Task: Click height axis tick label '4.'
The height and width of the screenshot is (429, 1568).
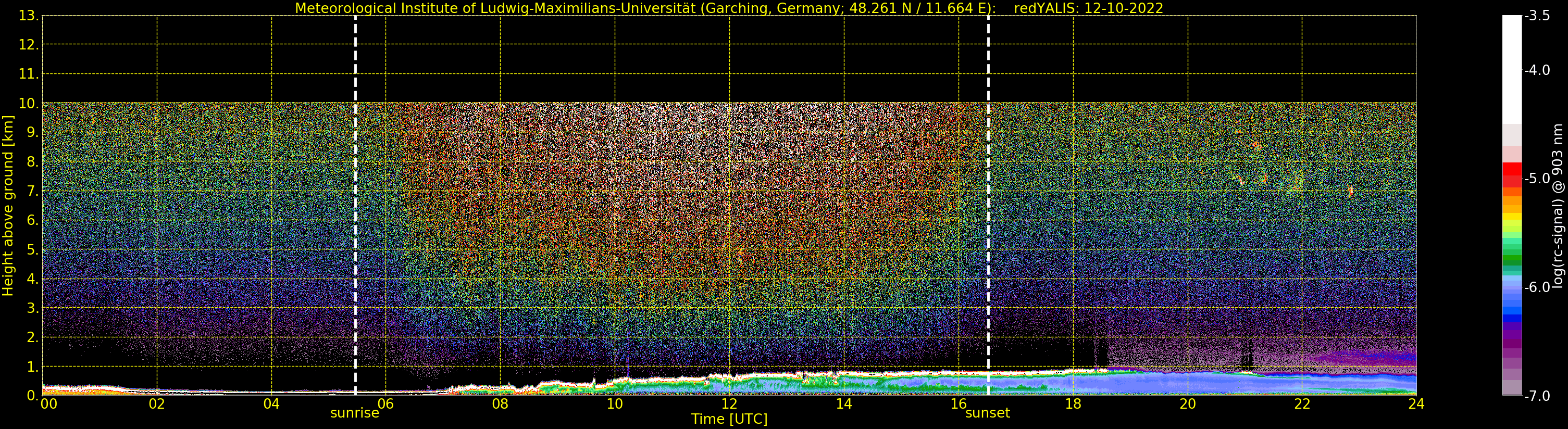Action: point(32,279)
